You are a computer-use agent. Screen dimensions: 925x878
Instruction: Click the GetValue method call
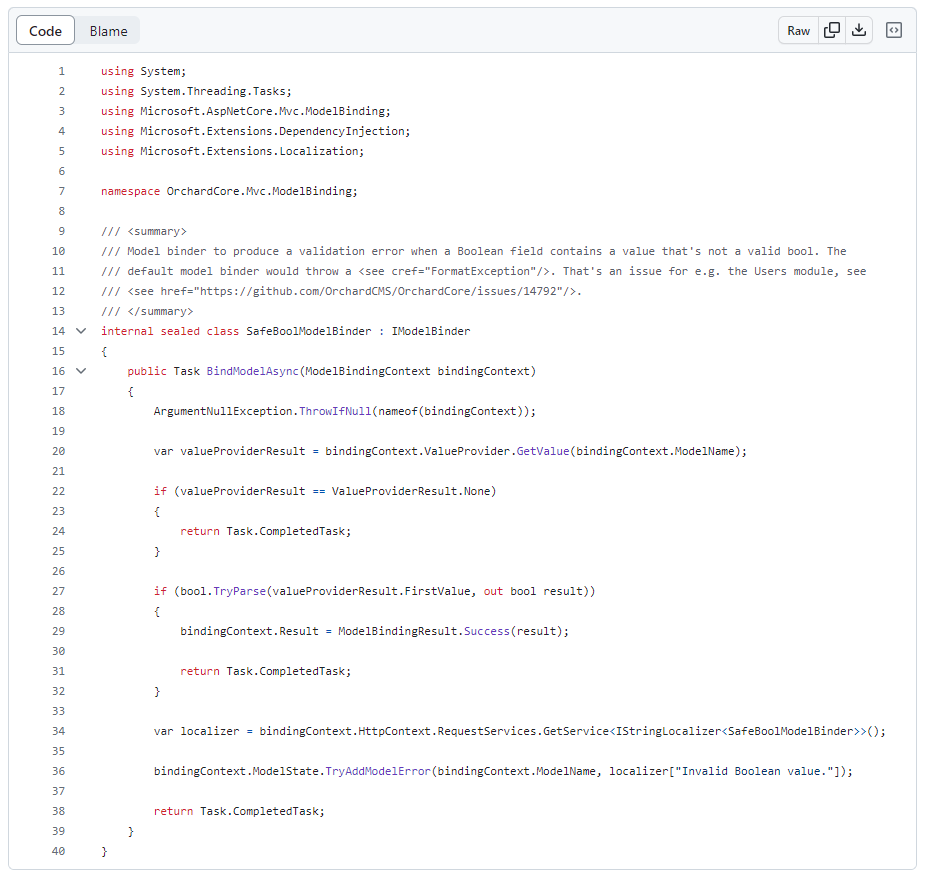[x=543, y=451]
